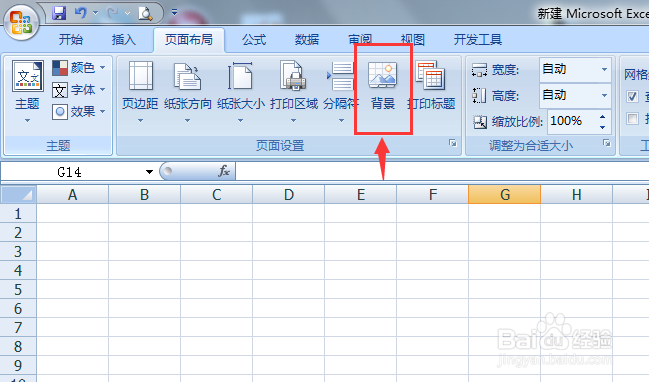Decrease 缩放比例 with down arrow

point(603,127)
